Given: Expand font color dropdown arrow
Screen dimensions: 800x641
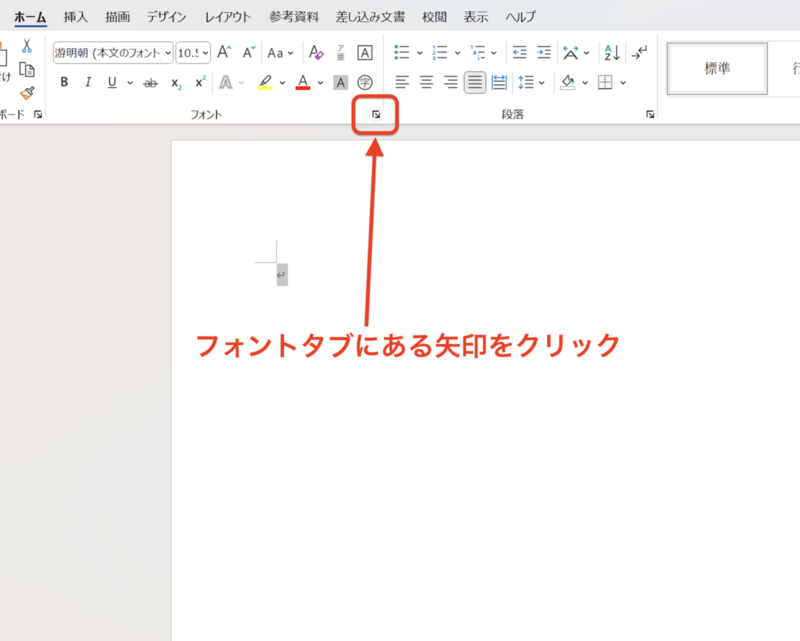Looking at the screenshot, I should 320,83.
